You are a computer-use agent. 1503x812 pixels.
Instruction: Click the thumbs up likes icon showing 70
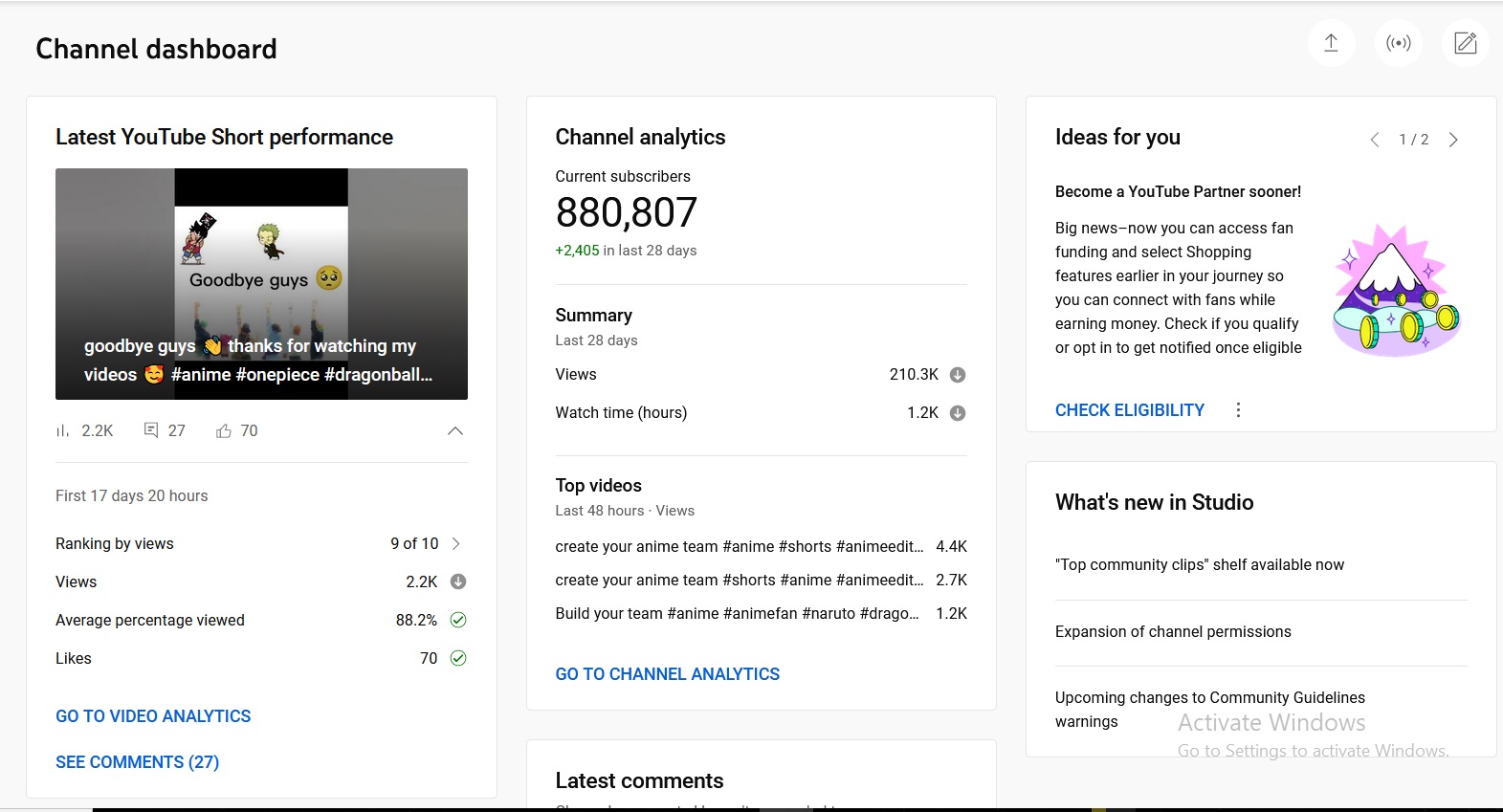[x=224, y=431]
